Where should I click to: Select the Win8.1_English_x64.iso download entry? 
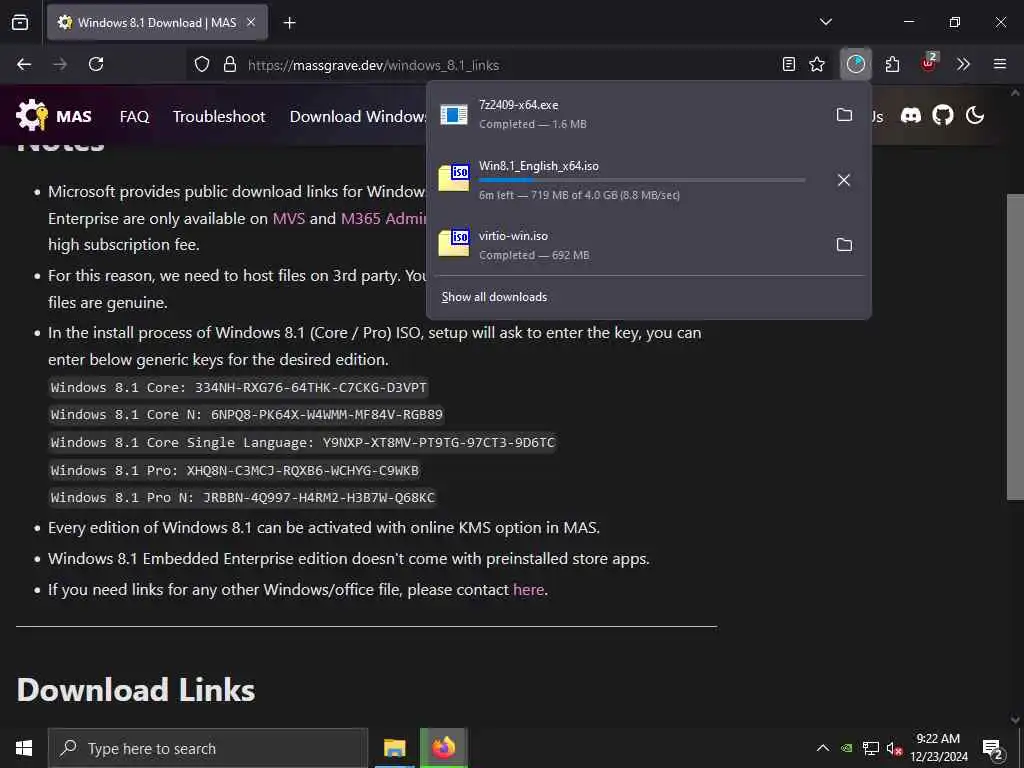click(627, 180)
